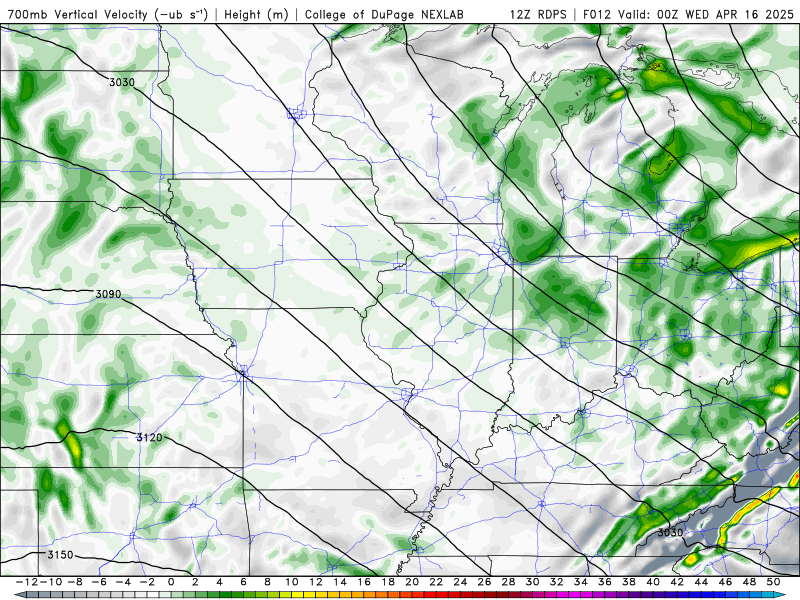The height and width of the screenshot is (600, 800).
Task: Click the '36' value on the color scale
Action: (605, 582)
